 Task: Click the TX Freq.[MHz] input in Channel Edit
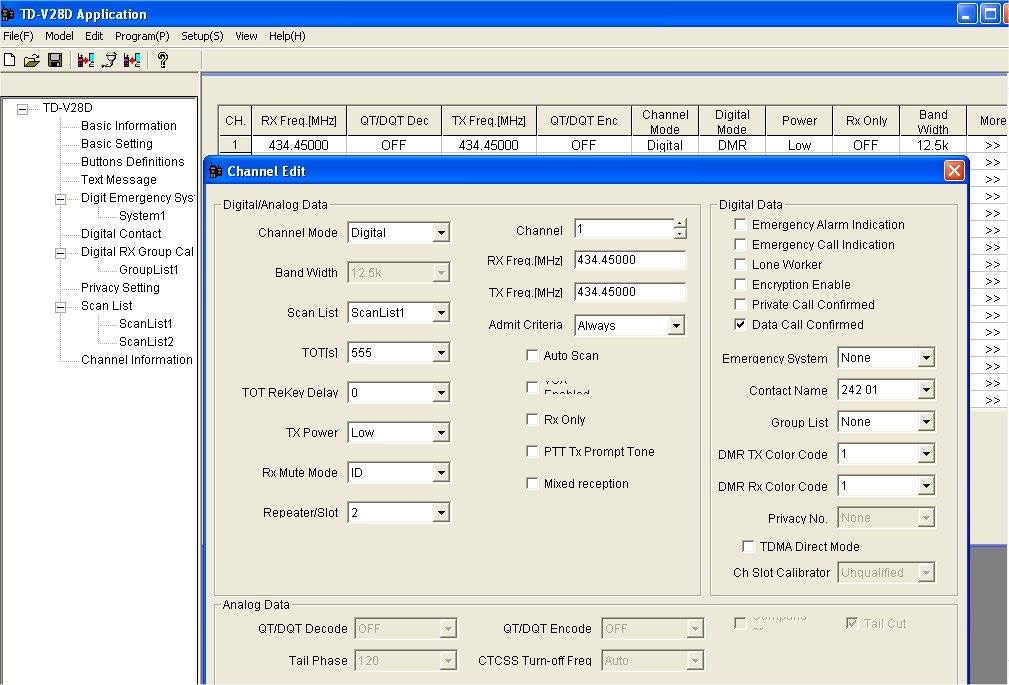tap(630, 292)
